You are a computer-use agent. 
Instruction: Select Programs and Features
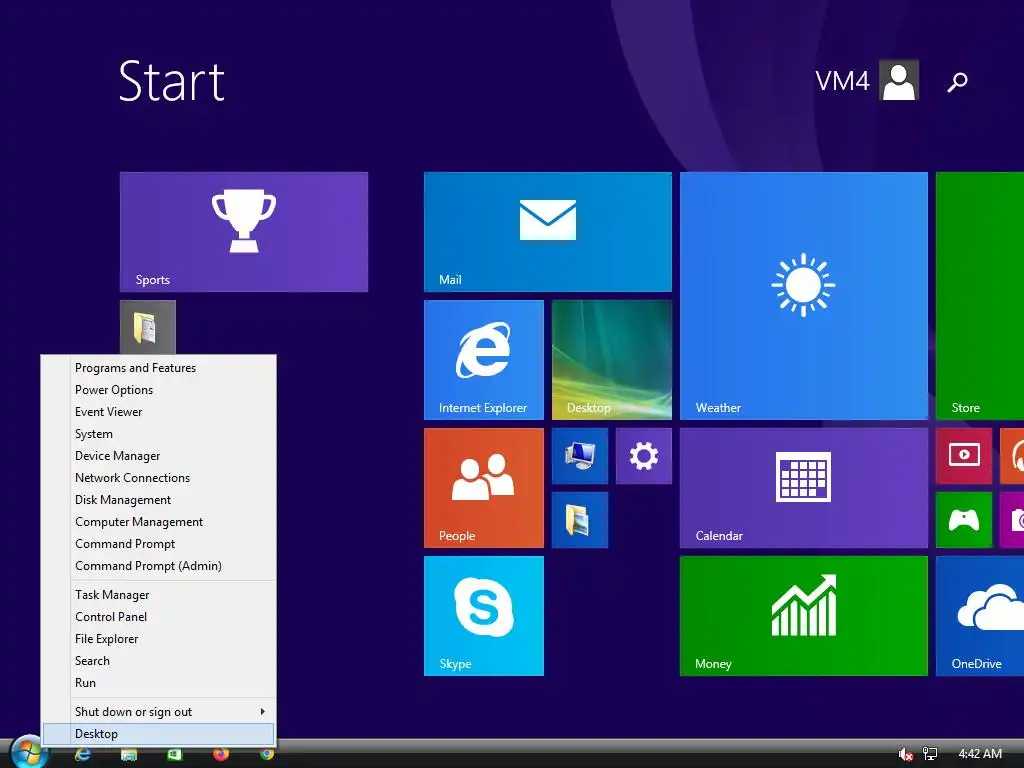(159, 368)
